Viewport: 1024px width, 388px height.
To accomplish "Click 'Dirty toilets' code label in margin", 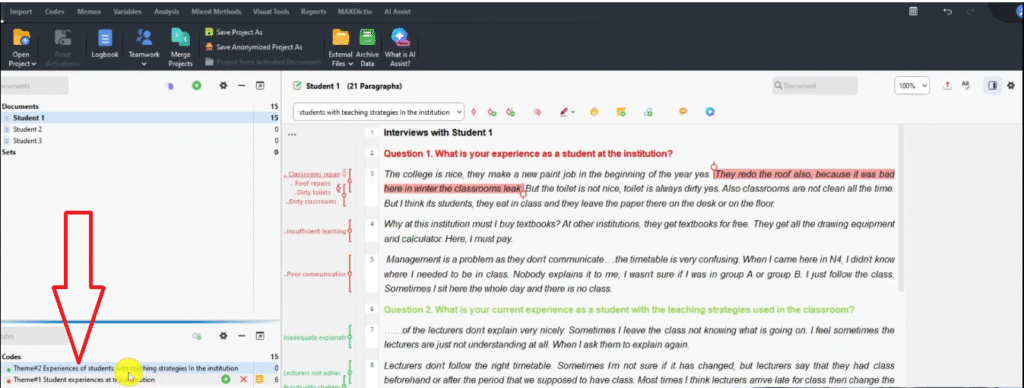I will pyautogui.click(x=312, y=193).
